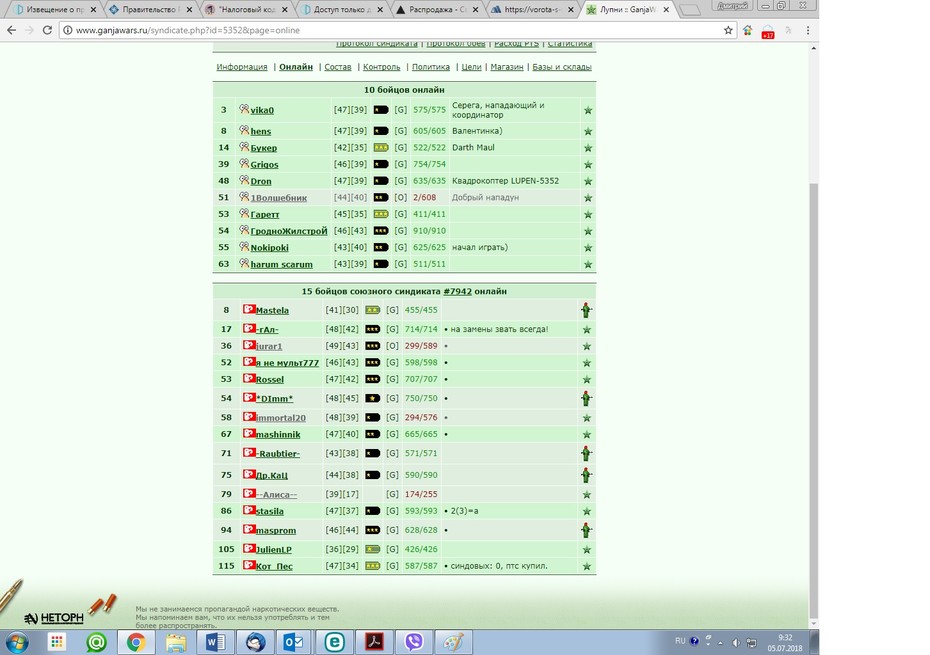
Task: Click the red syndicate flag beside Rossel
Action: click(249, 379)
